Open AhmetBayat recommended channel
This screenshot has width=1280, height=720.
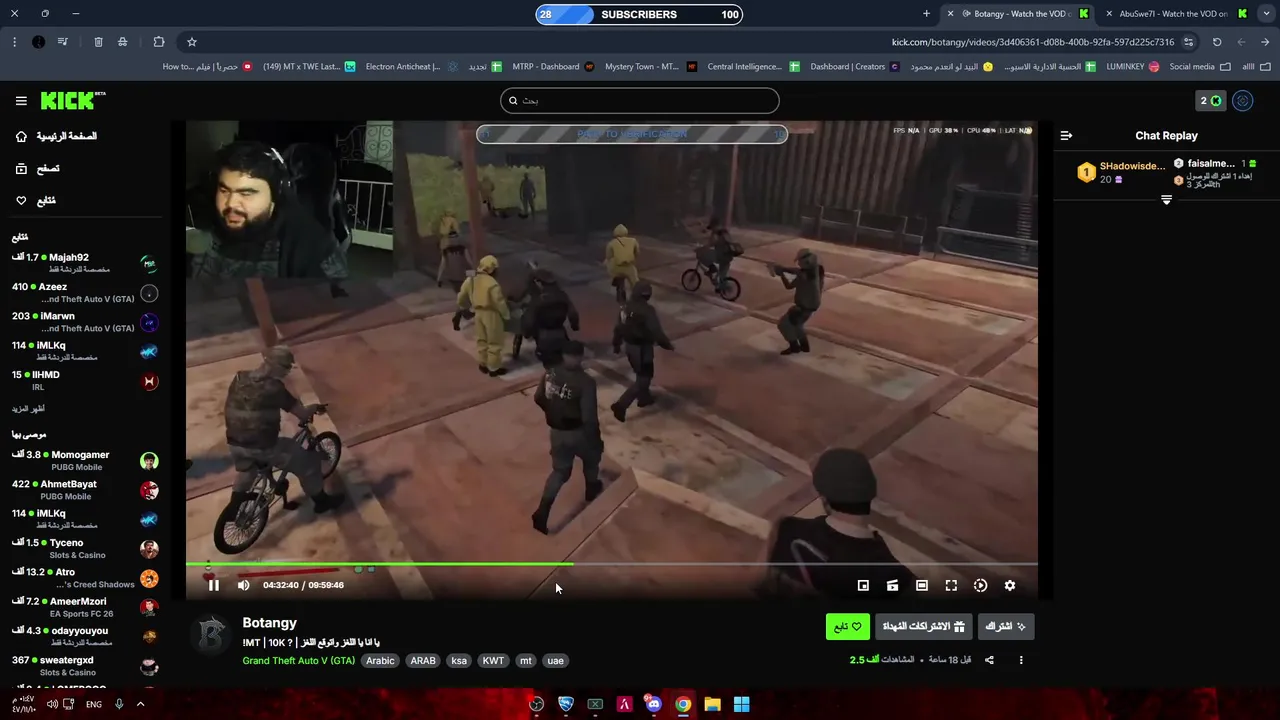[x=85, y=490]
